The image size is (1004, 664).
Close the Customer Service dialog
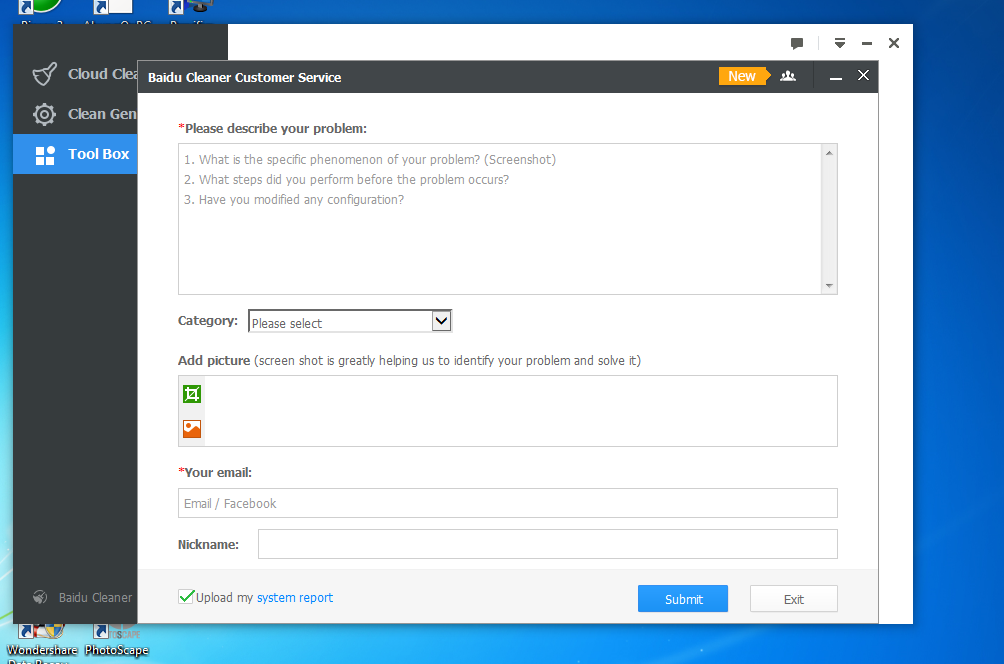point(863,76)
